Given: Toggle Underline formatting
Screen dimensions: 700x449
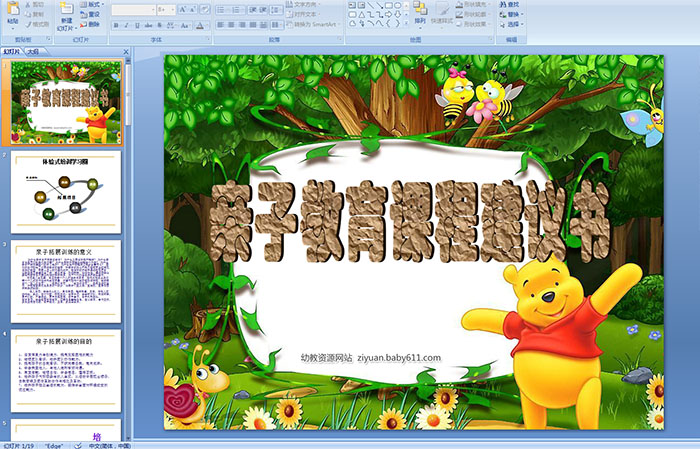Looking at the screenshot, I should point(137,25).
